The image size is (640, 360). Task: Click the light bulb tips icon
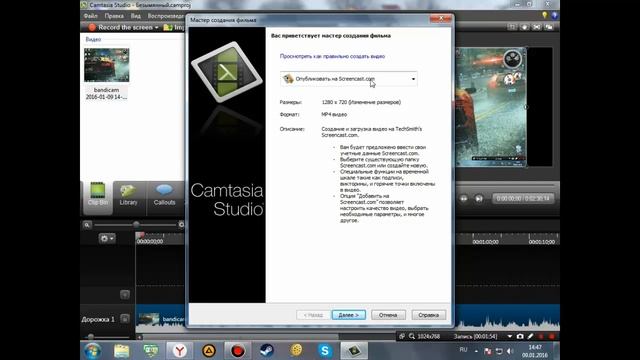pos(544,15)
